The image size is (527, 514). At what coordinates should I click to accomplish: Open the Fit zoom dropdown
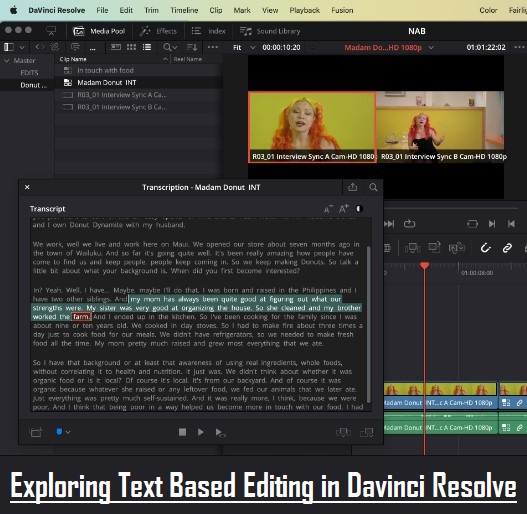click(x=244, y=47)
